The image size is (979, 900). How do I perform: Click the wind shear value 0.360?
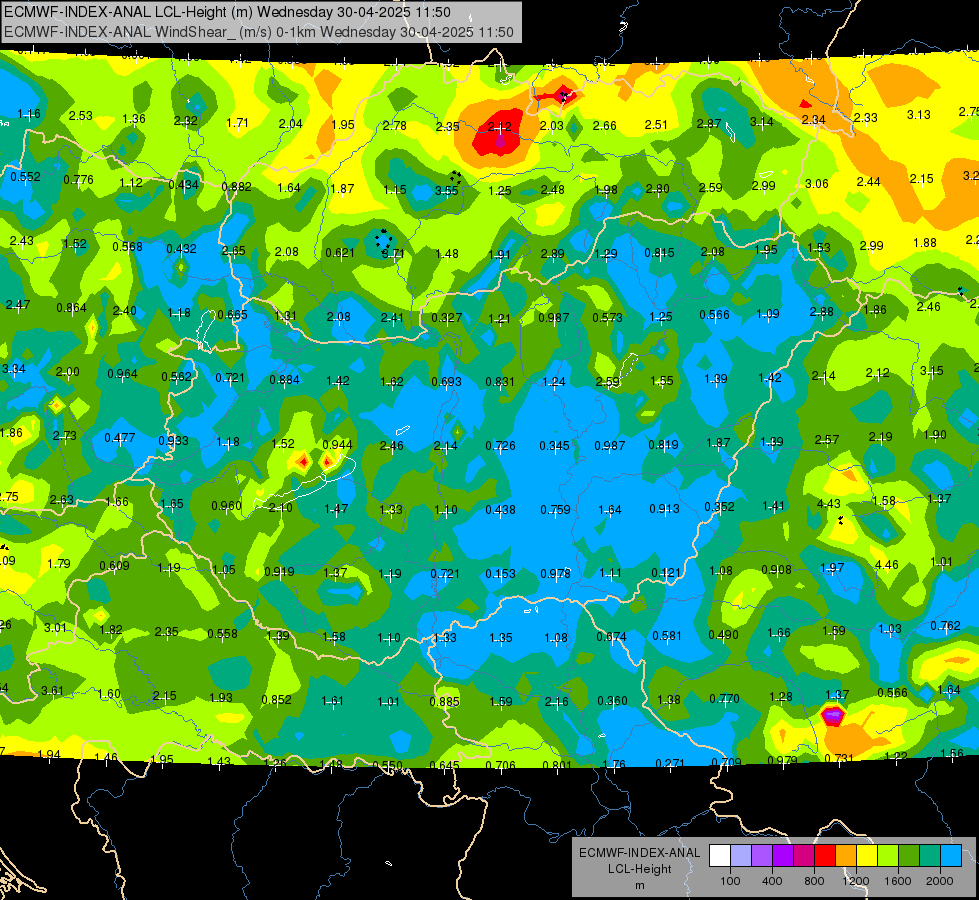click(x=612, y=701)
